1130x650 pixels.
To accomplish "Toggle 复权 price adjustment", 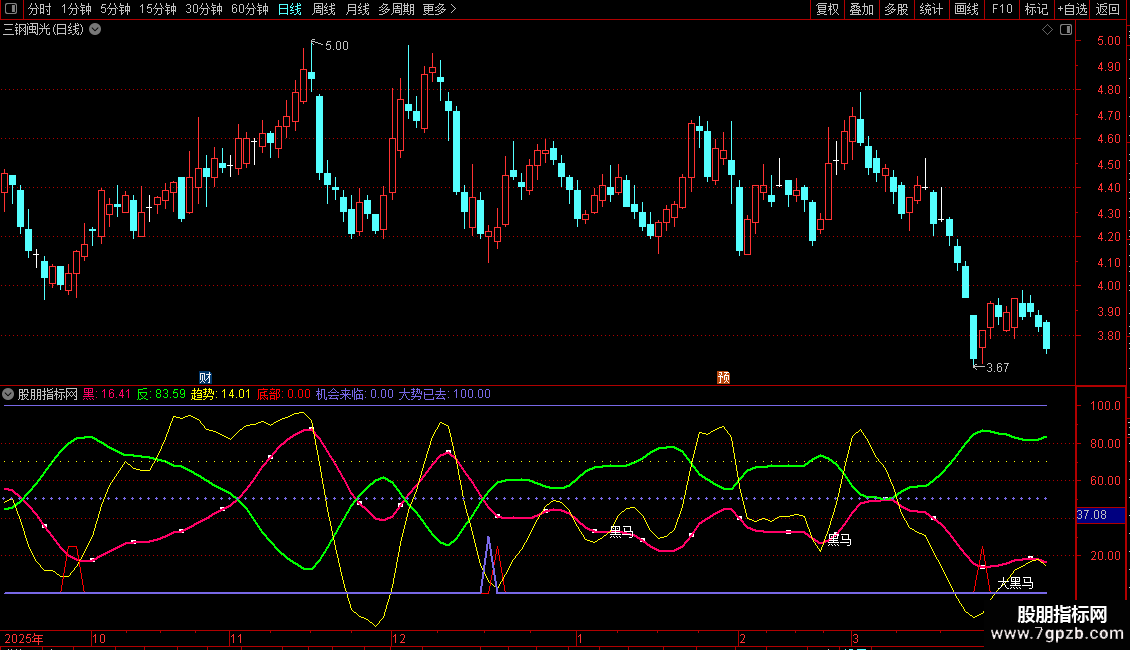I will [827, 10].
